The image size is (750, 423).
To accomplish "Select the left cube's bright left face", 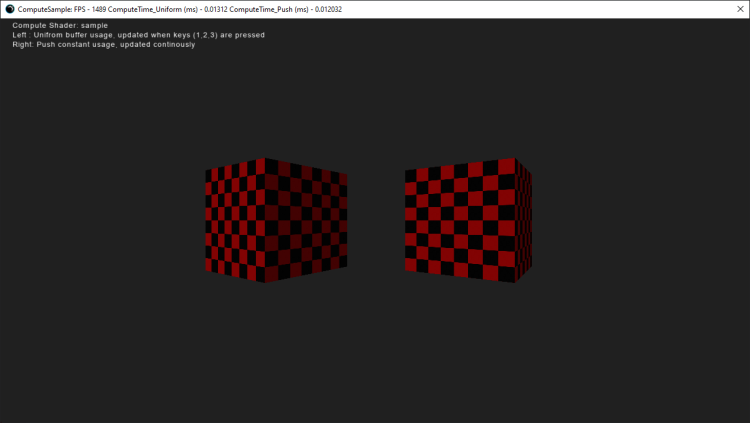I will (x=235, y=220).
